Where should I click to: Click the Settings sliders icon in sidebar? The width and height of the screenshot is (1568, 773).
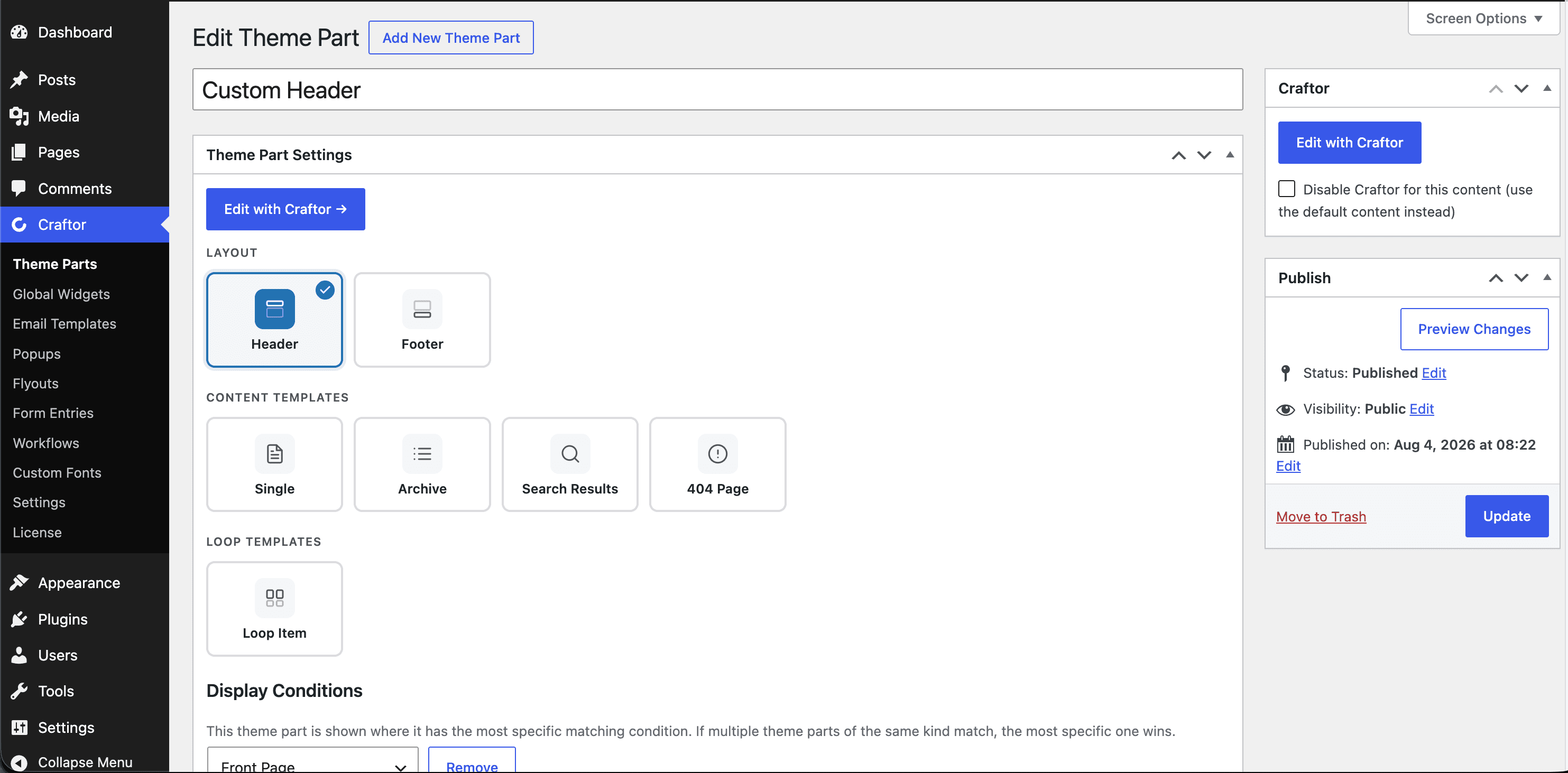tap(20, 728)
